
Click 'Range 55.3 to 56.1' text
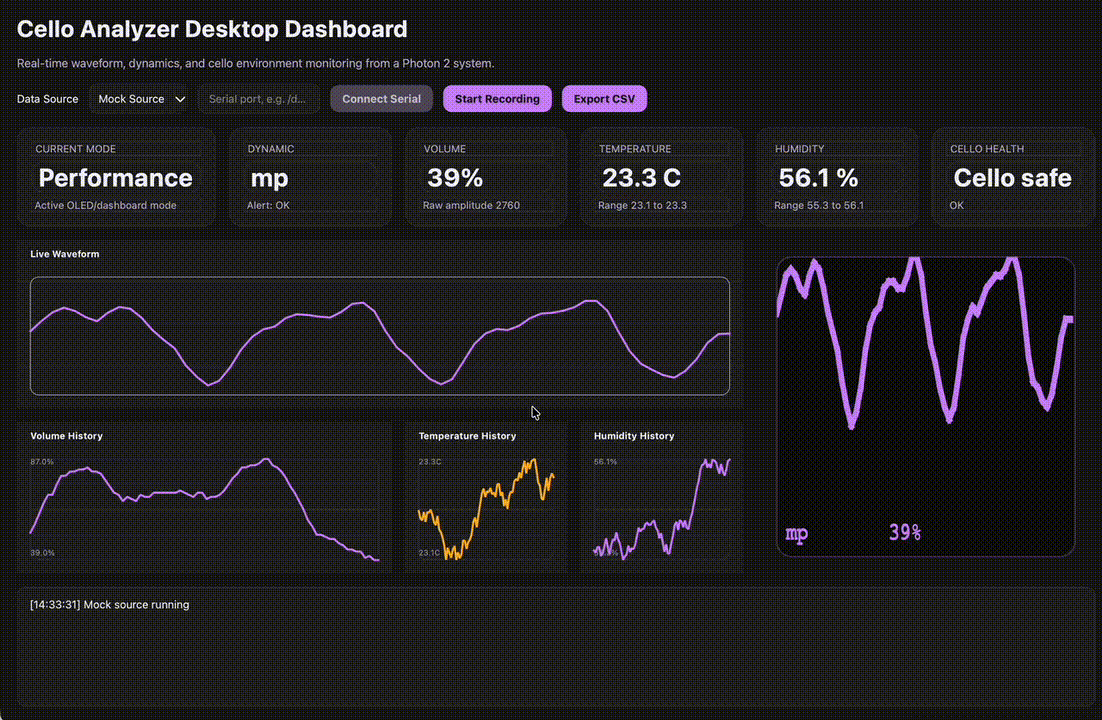coord(819,205)
